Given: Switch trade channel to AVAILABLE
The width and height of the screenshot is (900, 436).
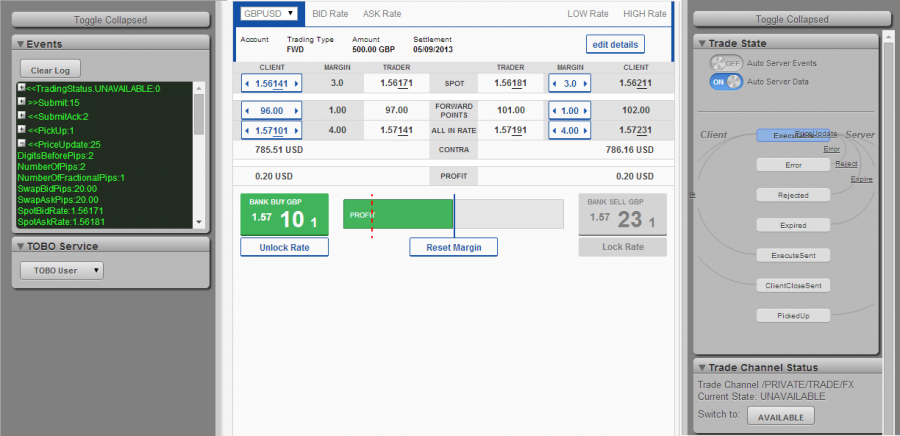Looking at the screenshot, I should (781, 417).
